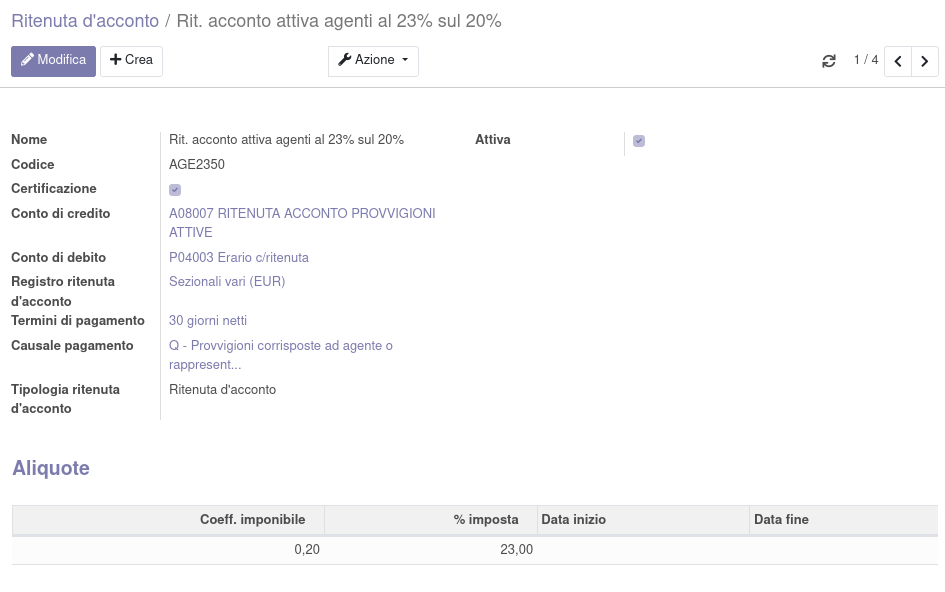Toggle the Certificazione checkbox
This screenshot has width=945, height=592.
(175, 190)
